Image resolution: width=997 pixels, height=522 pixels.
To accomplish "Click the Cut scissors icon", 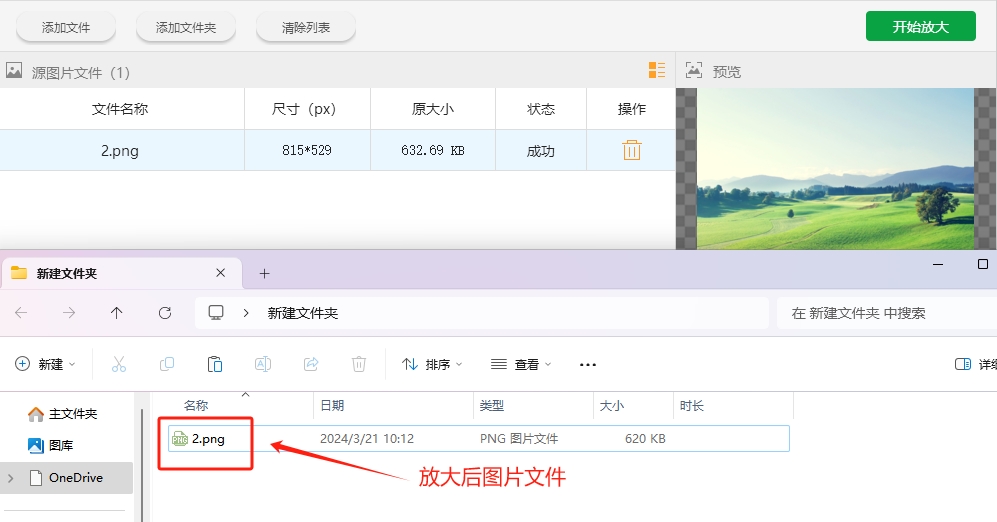I will pos(119,364).
